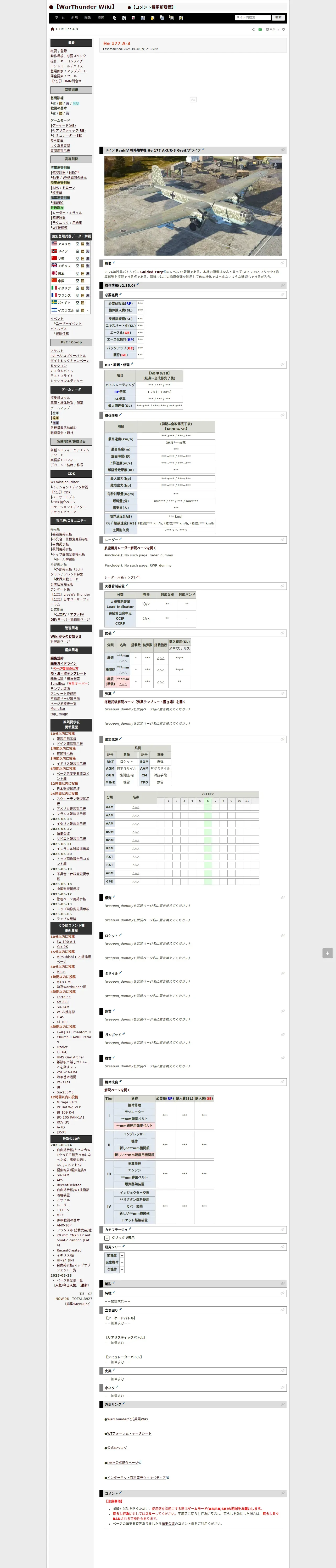Click edit pencil next to 研究ツリー heading
The width and height of the screenshot is (336, 1568).
124,1246
